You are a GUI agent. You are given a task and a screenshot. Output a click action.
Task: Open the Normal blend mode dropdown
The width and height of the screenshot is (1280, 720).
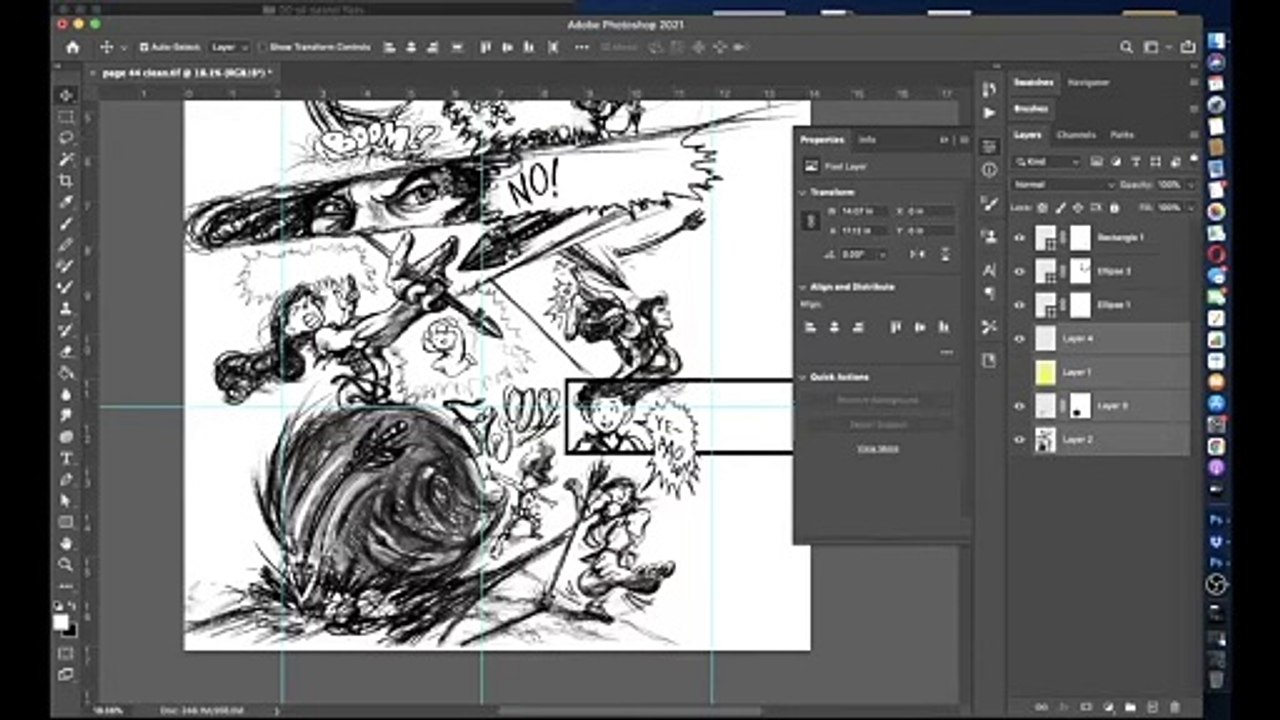click(x=1064, y=184)
